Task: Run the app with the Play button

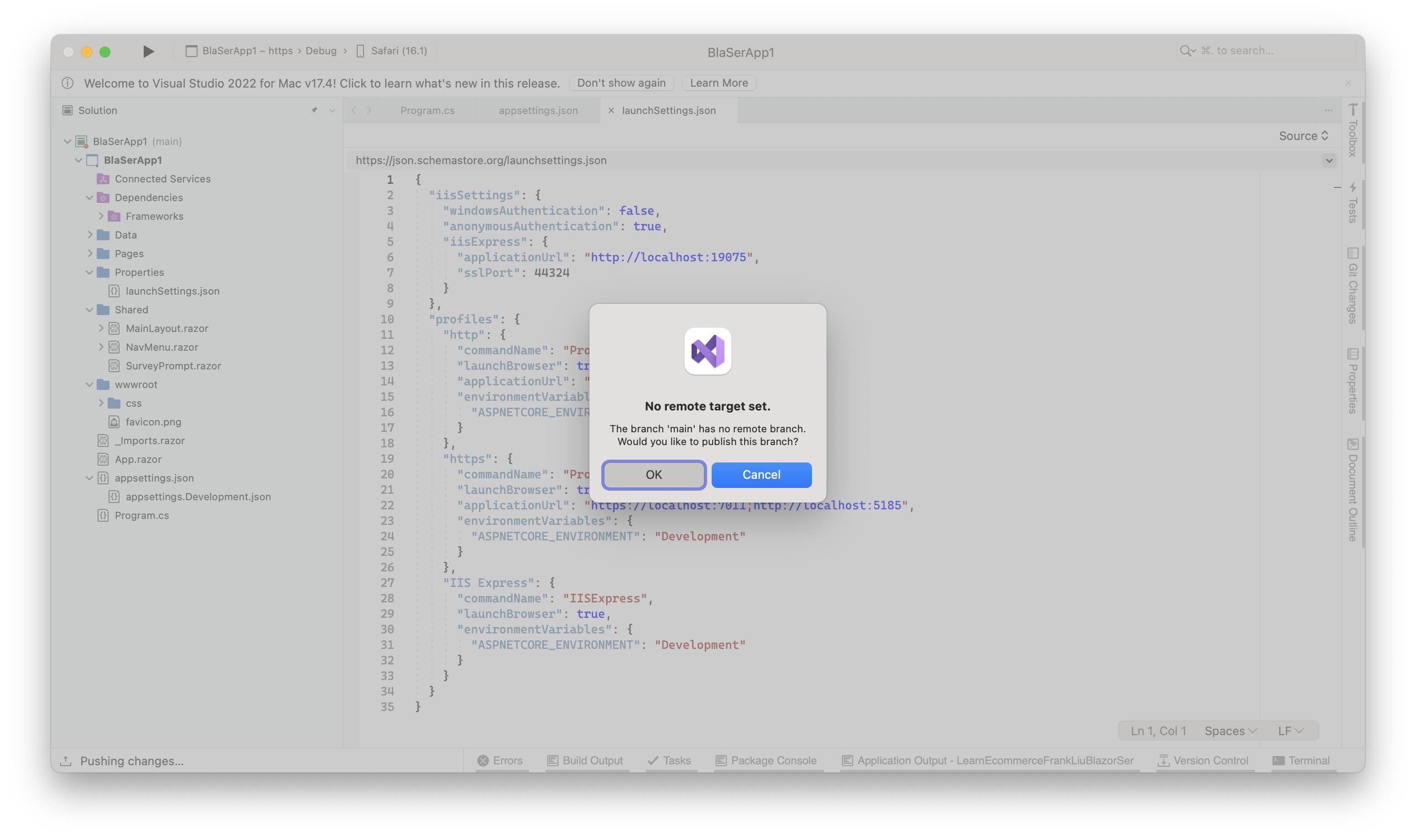Action: pyautogui.click(x=148, y=51)
